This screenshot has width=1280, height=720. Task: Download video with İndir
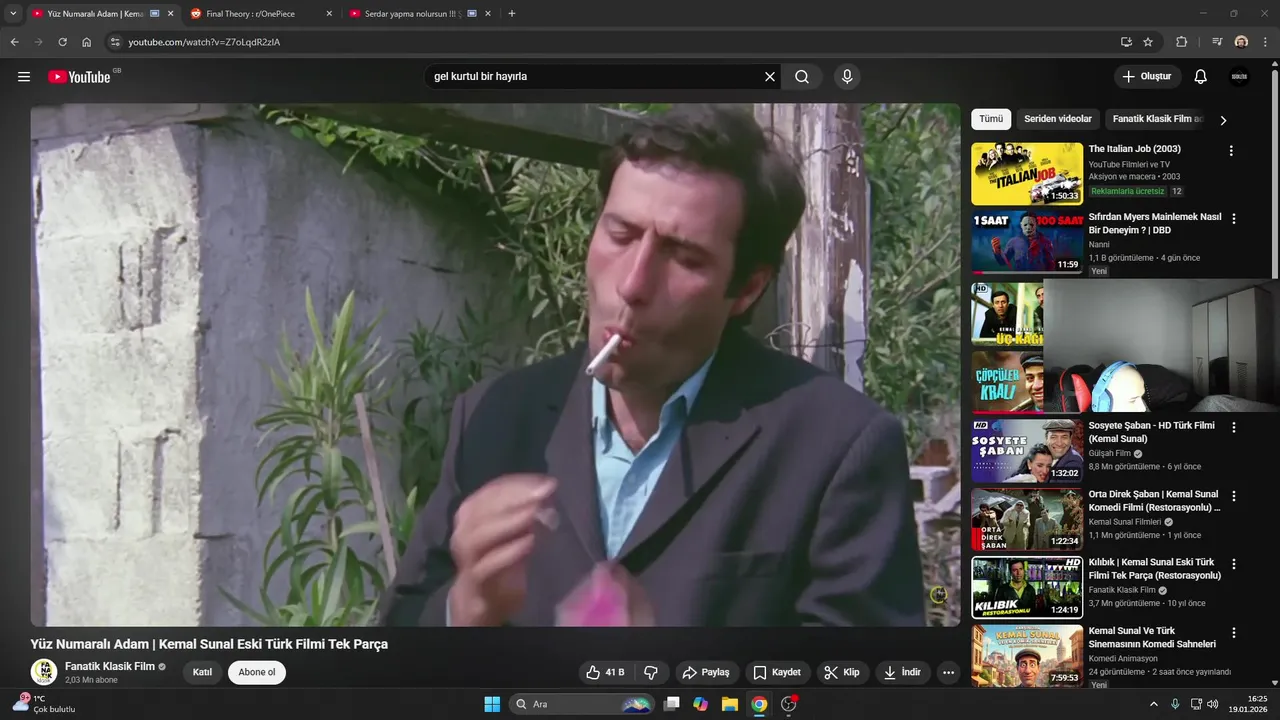[x=903, y=672]
